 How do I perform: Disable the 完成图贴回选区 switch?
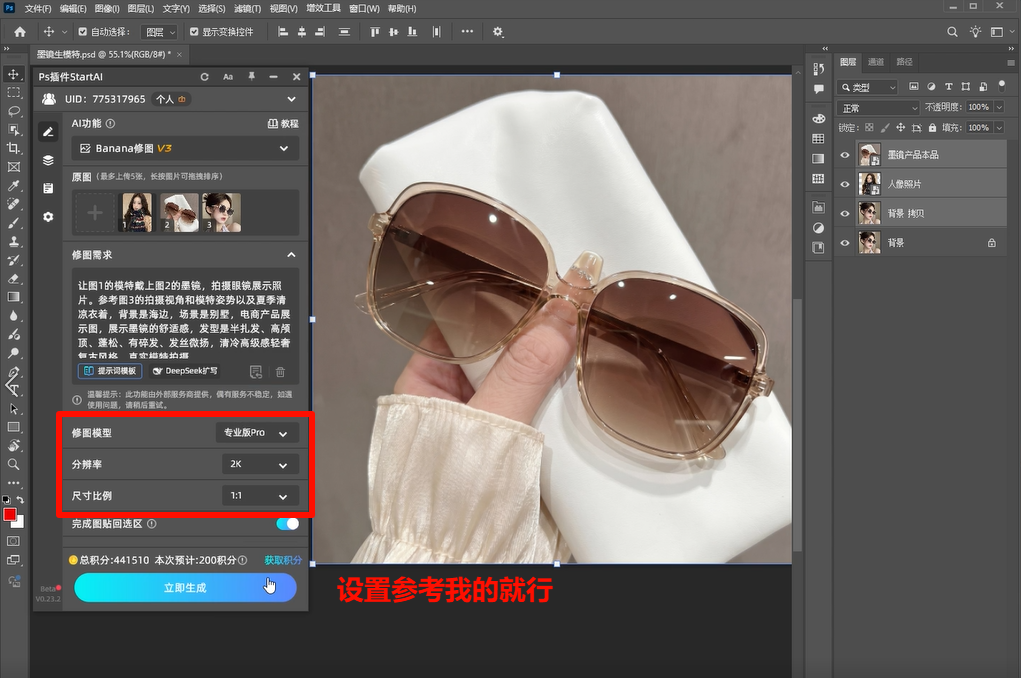[287, 523]
